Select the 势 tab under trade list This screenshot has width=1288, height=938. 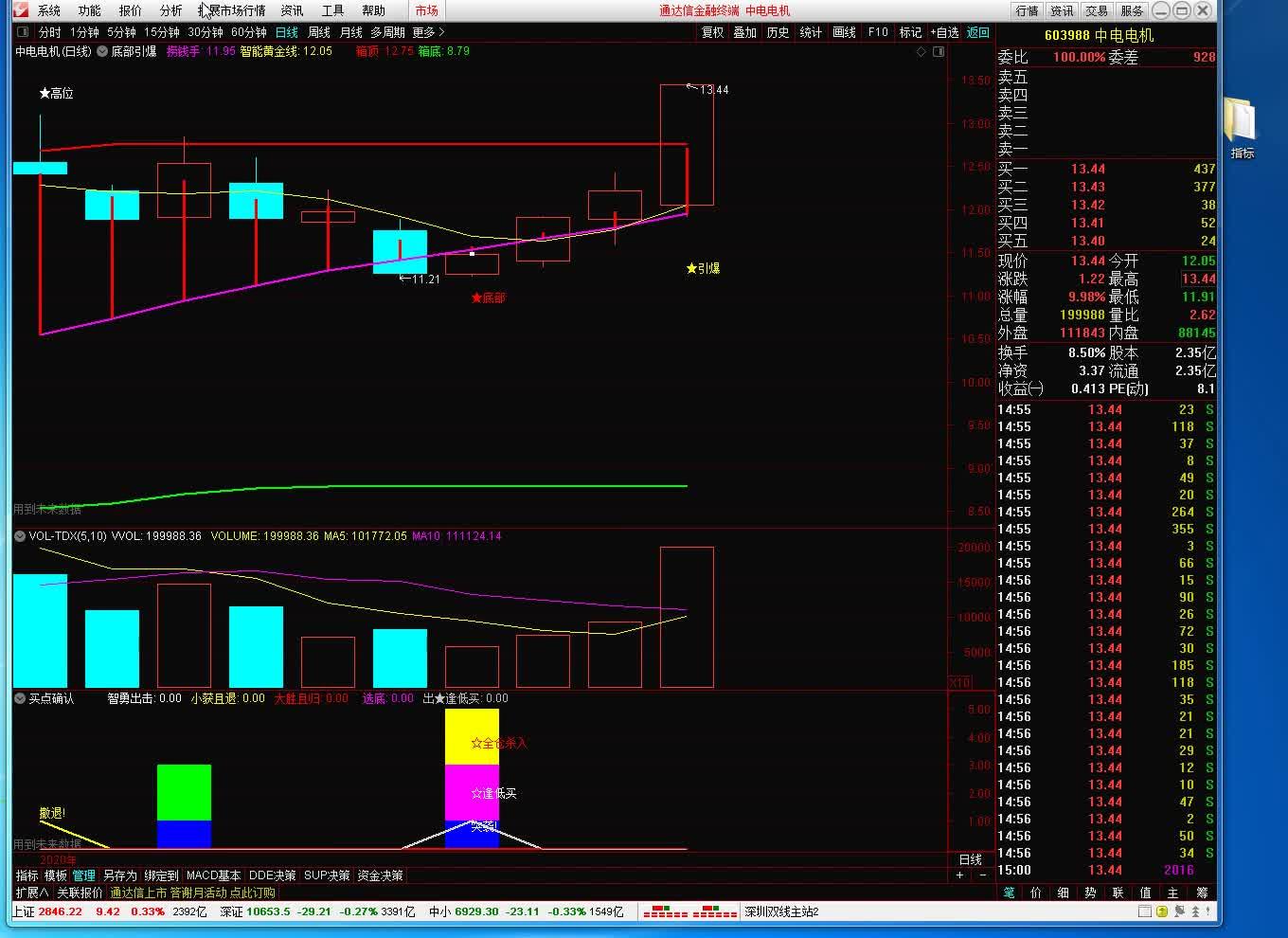click(1091, 893)
